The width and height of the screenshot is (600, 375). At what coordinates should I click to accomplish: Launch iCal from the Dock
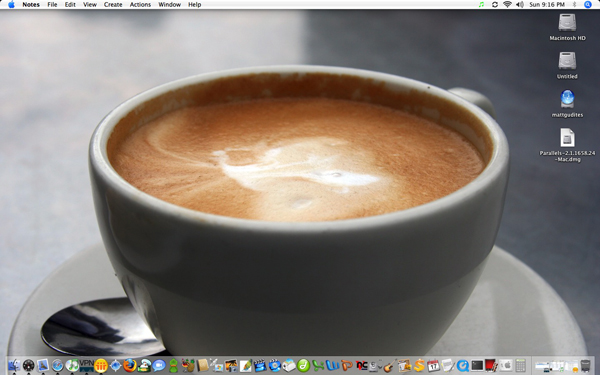[x=433, y=365]
